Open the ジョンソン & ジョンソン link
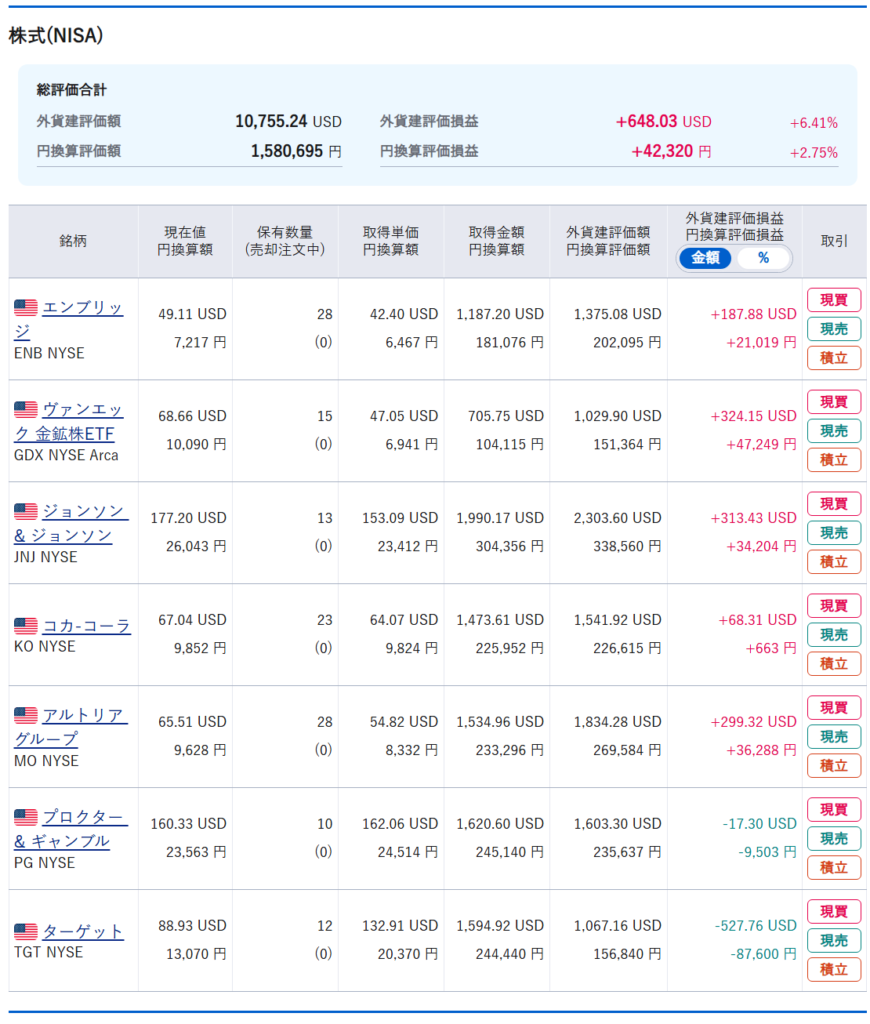The image size is (870, 1024). tap(84, 512)
